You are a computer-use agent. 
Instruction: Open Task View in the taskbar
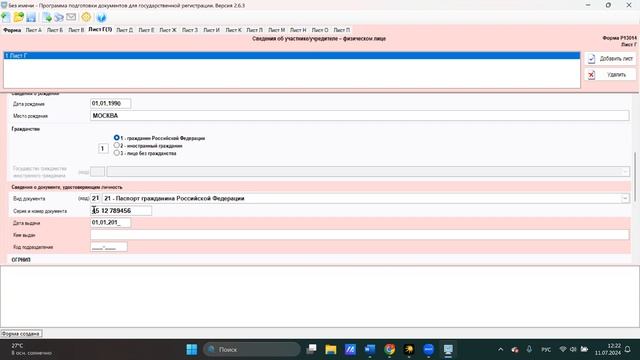tap(311, 349)
